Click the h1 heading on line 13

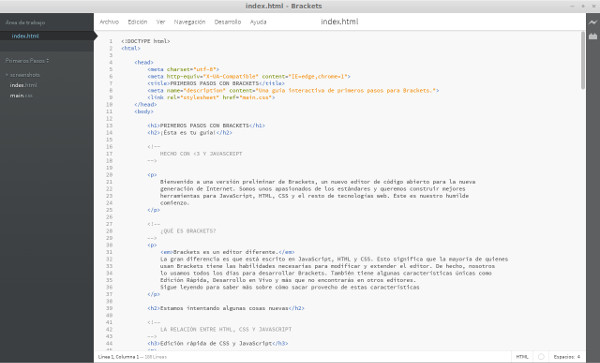click(x=206, y=125)
